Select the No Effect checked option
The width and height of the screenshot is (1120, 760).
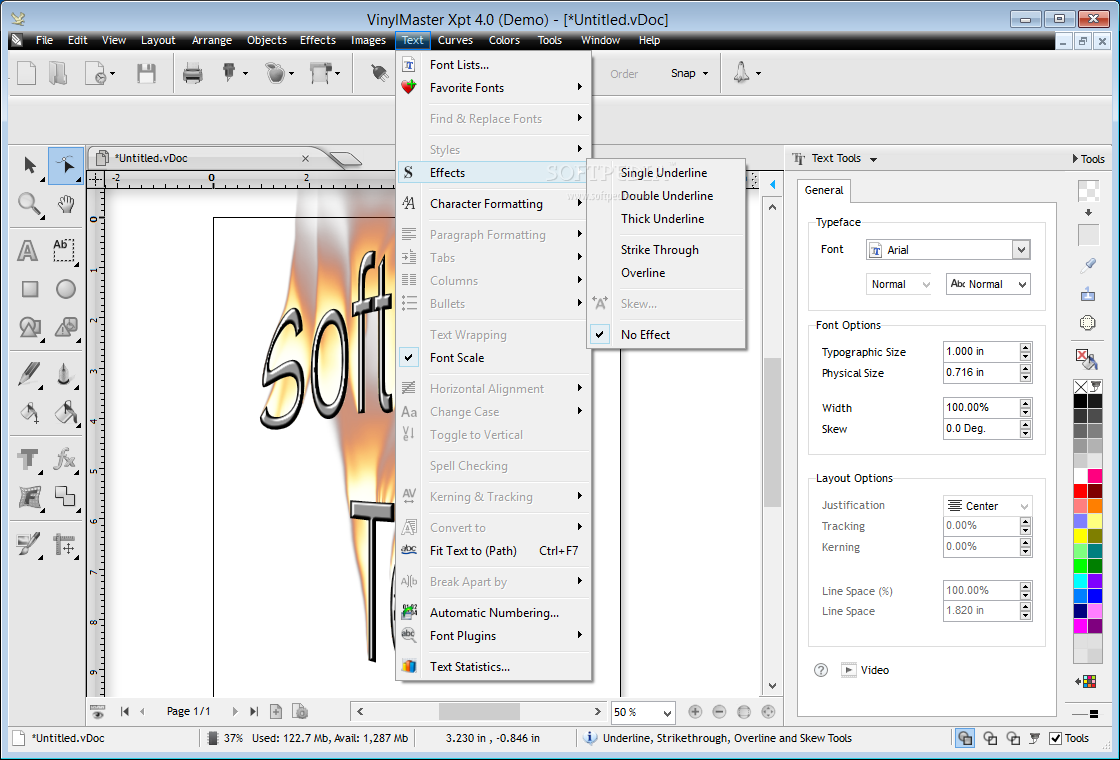(x=666, y=334)
